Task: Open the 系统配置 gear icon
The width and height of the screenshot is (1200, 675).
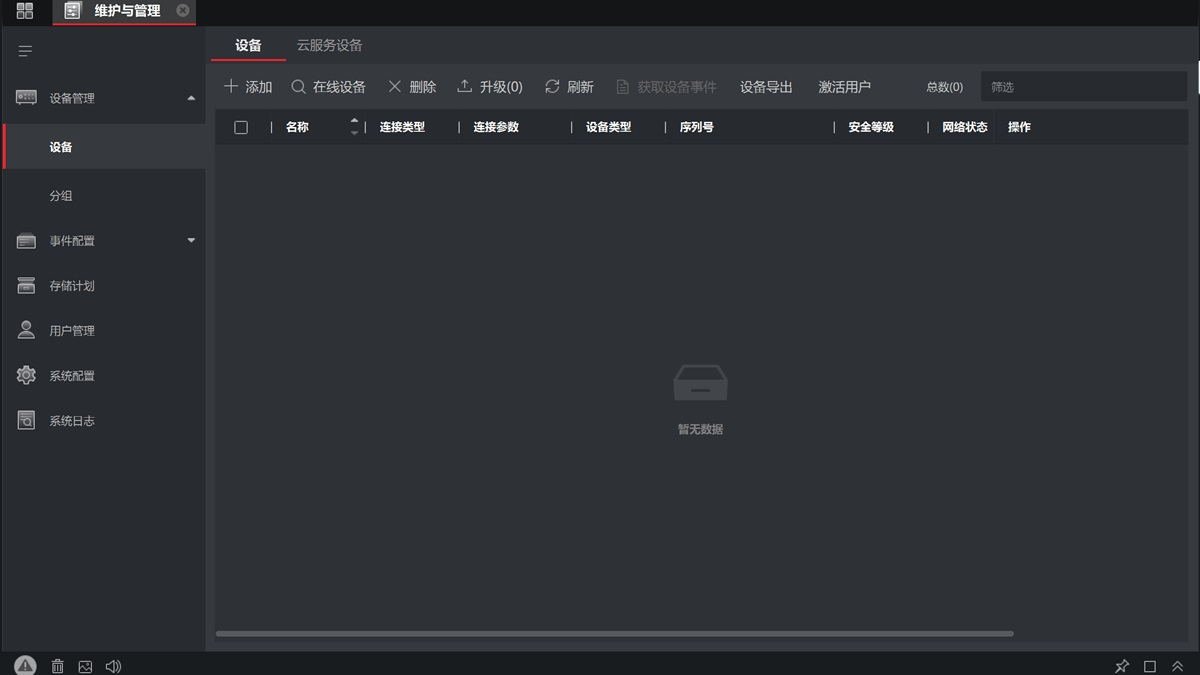Action: pos(26,376)
